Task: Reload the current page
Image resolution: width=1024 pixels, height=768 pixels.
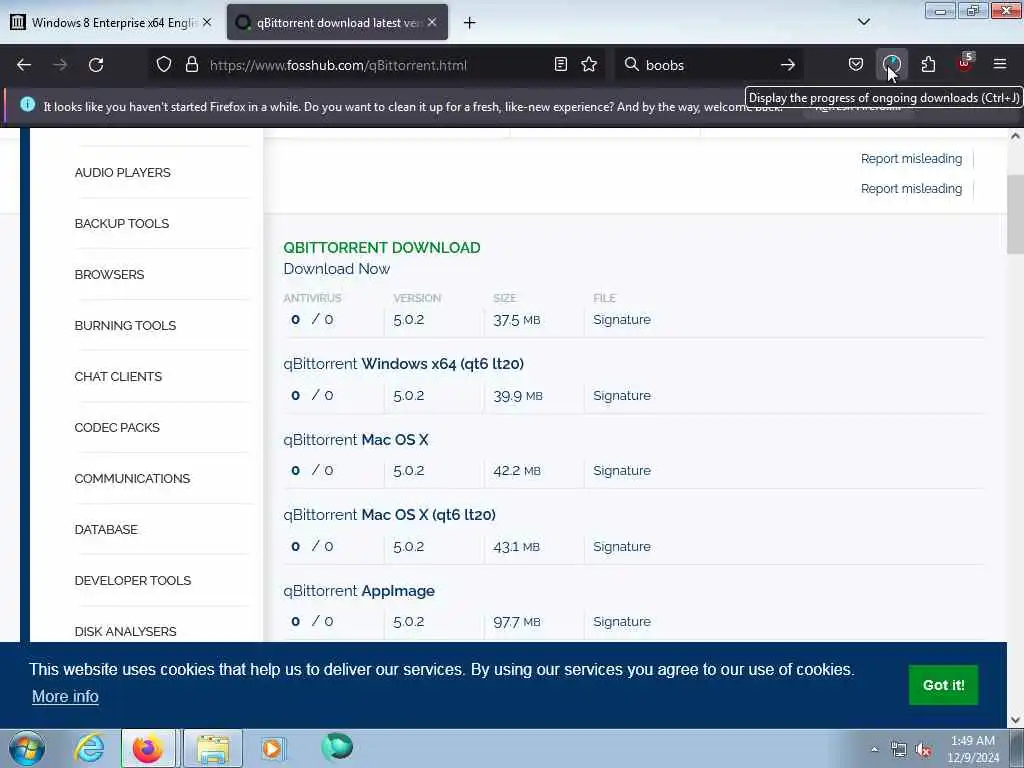Action: coord(96,65)
